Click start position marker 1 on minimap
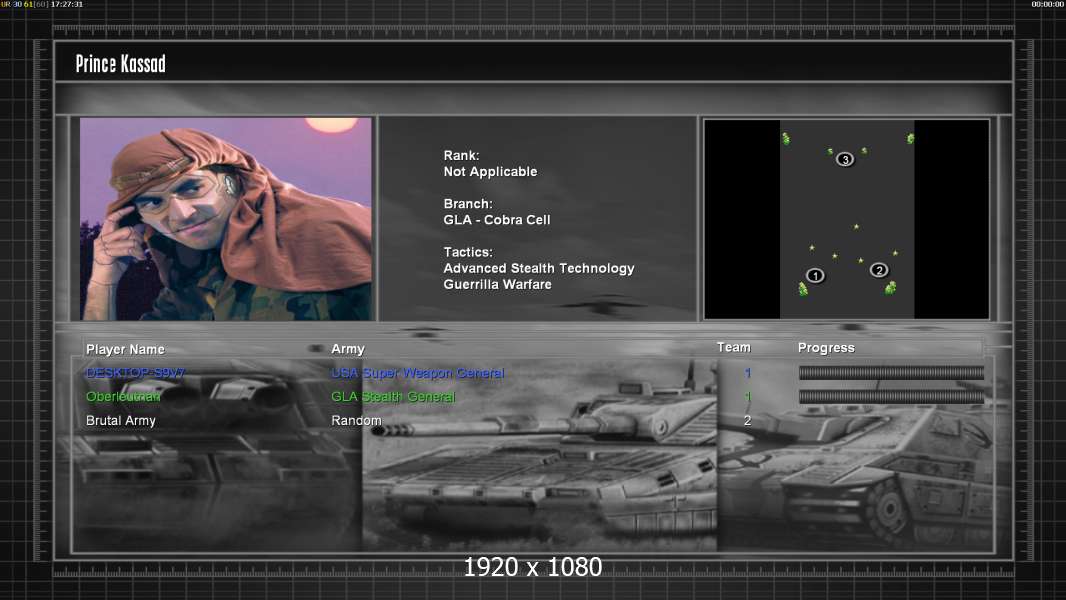The image size is (1066, 600). click(815, 275)
